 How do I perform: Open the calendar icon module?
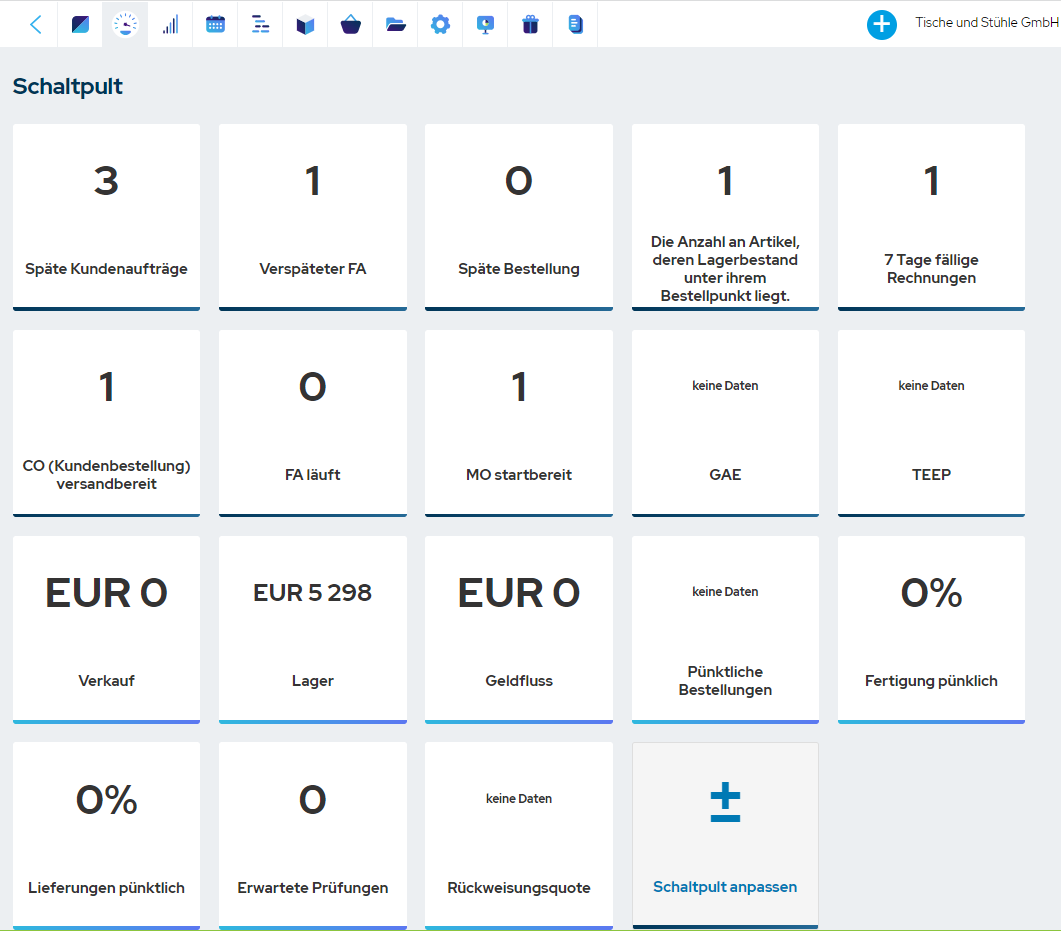pos(215,25)
